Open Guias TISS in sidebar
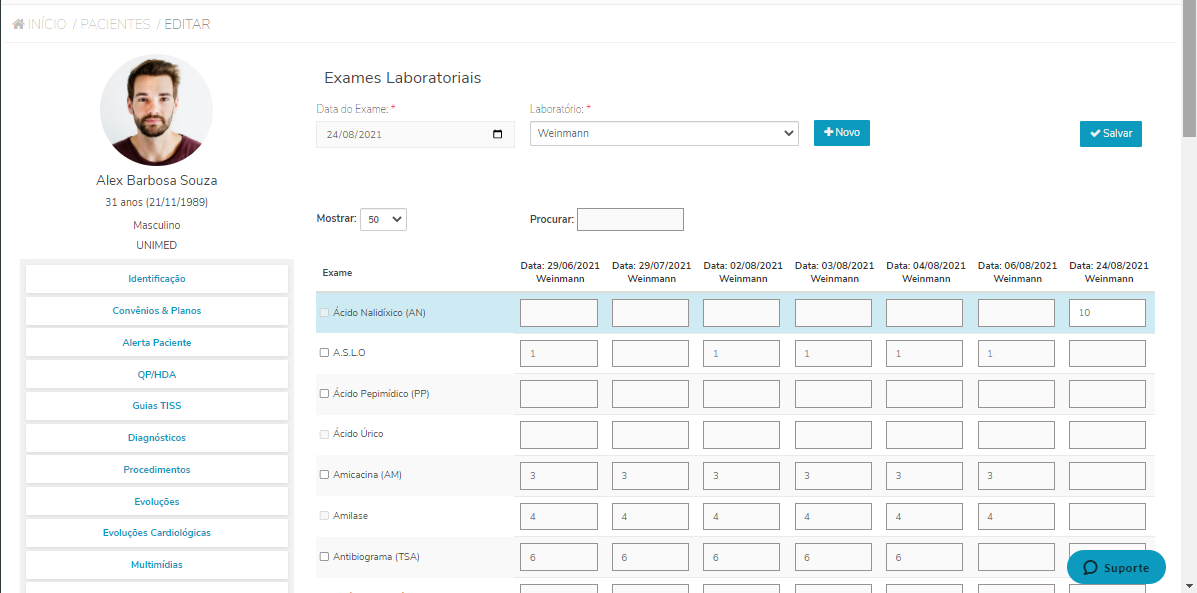This screenshot has width=1197, height=593. pyautogui.click(x=156, y=406)
